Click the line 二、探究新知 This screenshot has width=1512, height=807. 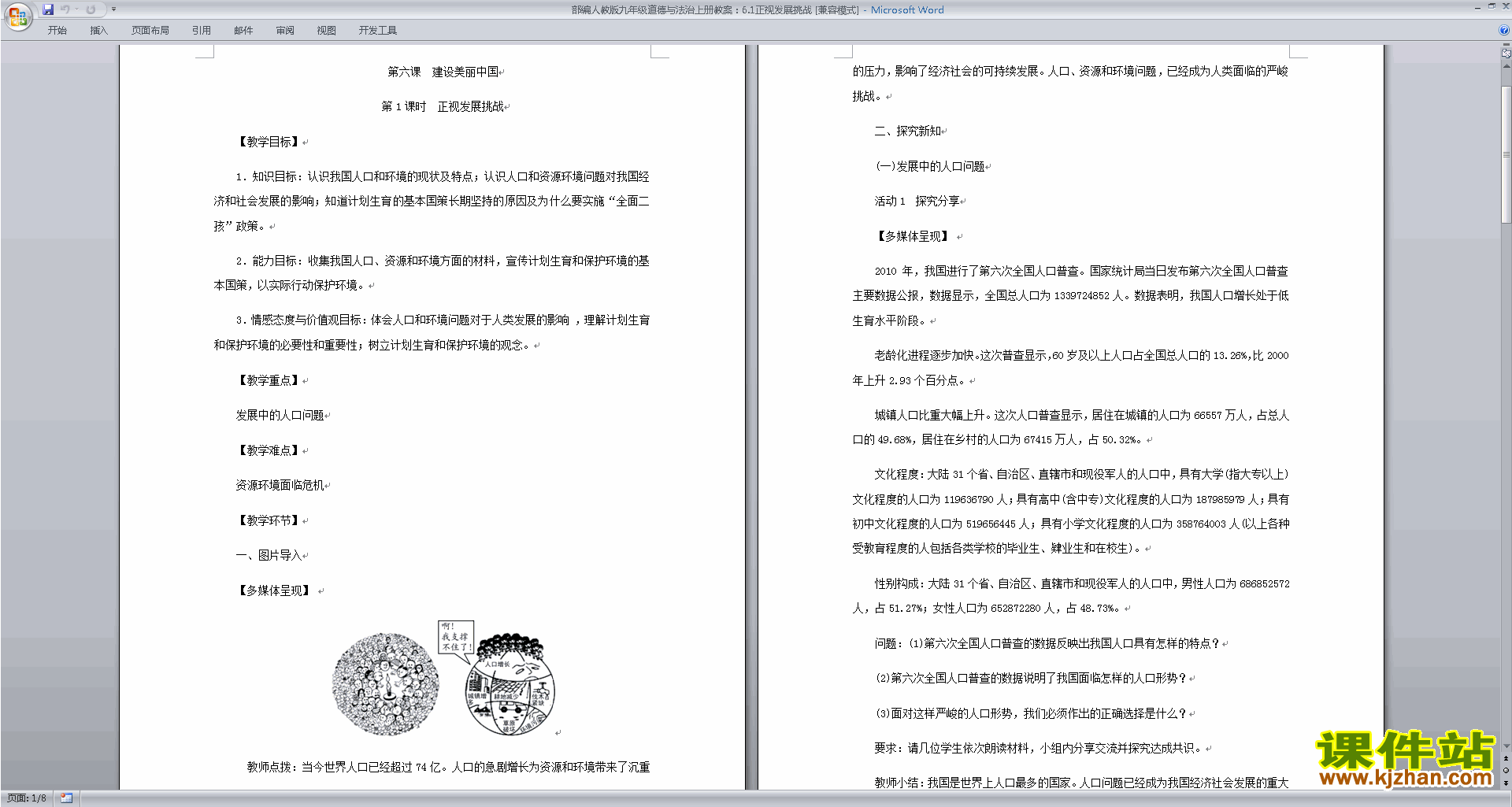click(907, 131)
